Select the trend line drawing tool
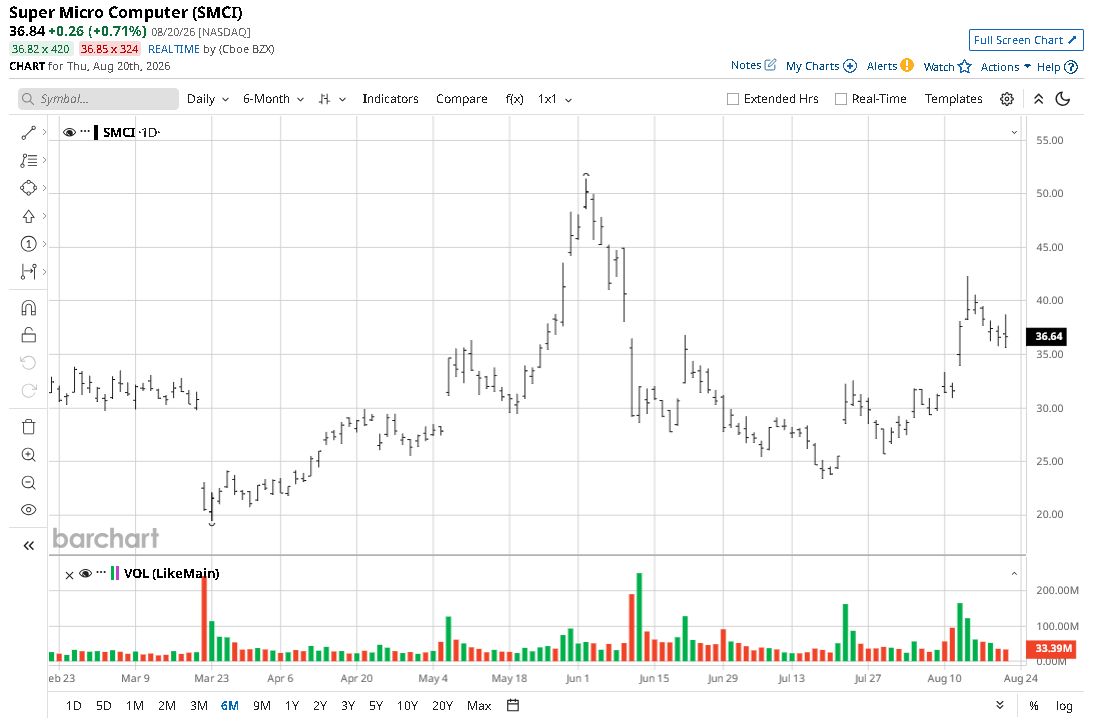 pos(29,132)
